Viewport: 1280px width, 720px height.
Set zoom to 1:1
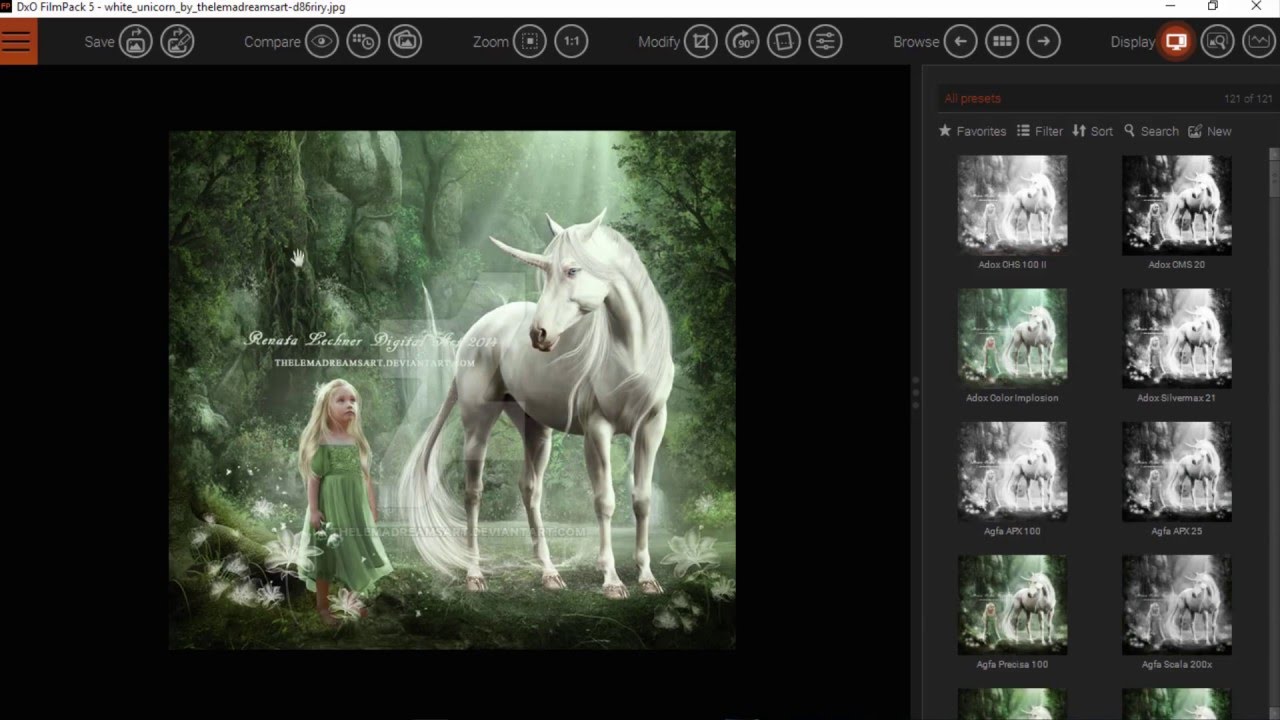pyautogui.click(x=571, y=42)
